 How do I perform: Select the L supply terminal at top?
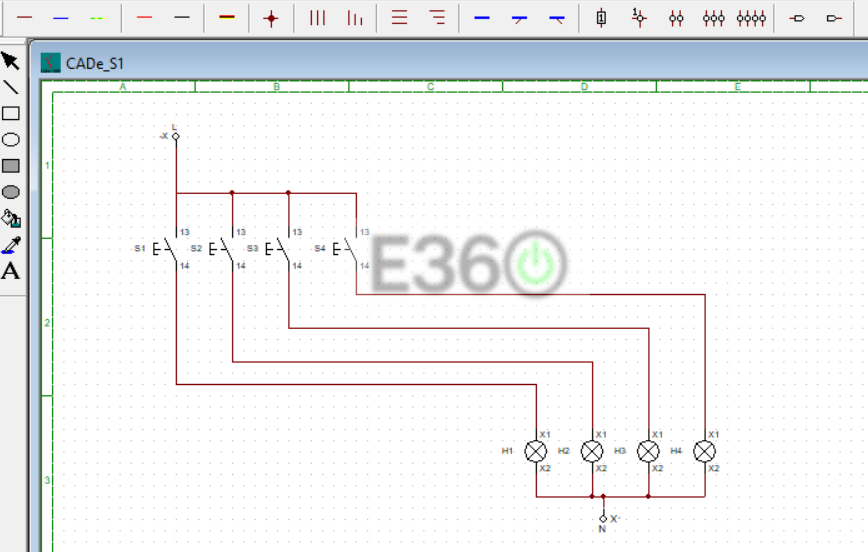pos(175,136)
